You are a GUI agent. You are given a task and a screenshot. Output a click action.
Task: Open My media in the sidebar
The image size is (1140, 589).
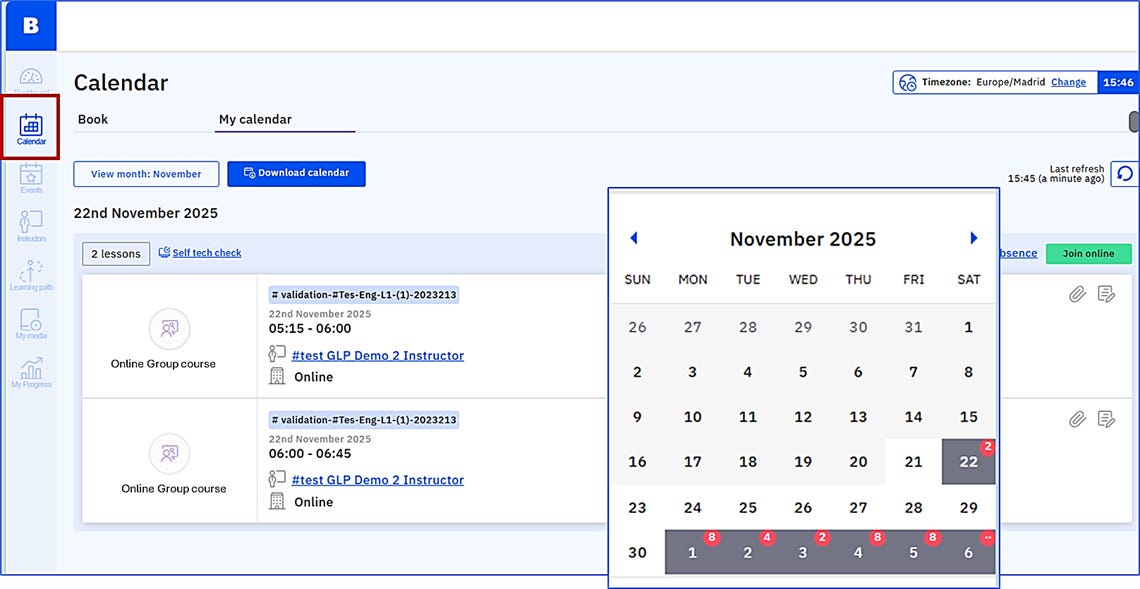31,323
